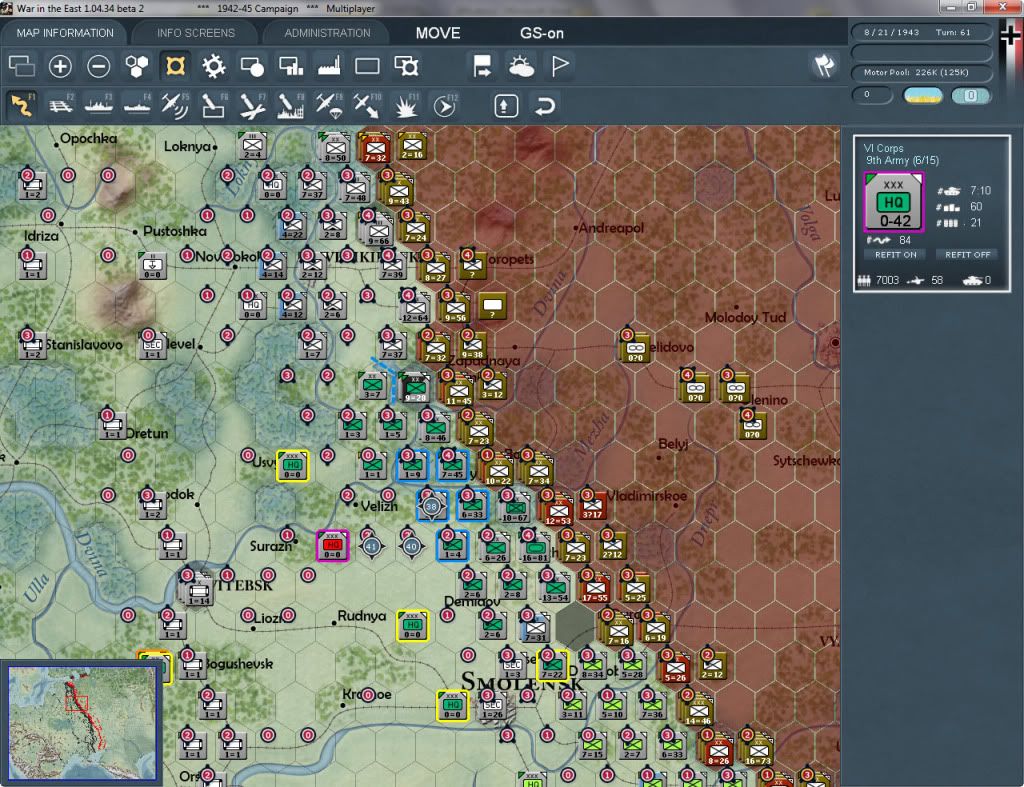The image size is (1024, 787).
Task: Click the GS-on ground support label
Action: coord(541,33)
